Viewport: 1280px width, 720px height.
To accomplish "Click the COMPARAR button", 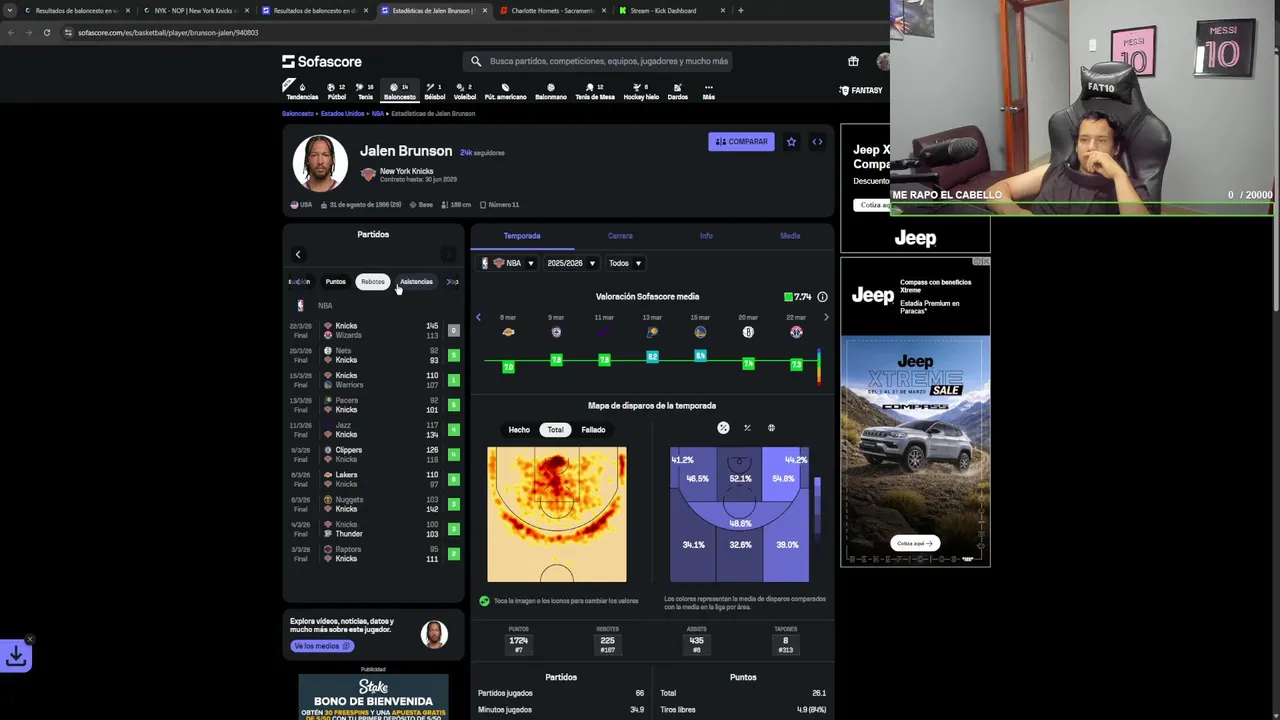I will click(741, 142).
